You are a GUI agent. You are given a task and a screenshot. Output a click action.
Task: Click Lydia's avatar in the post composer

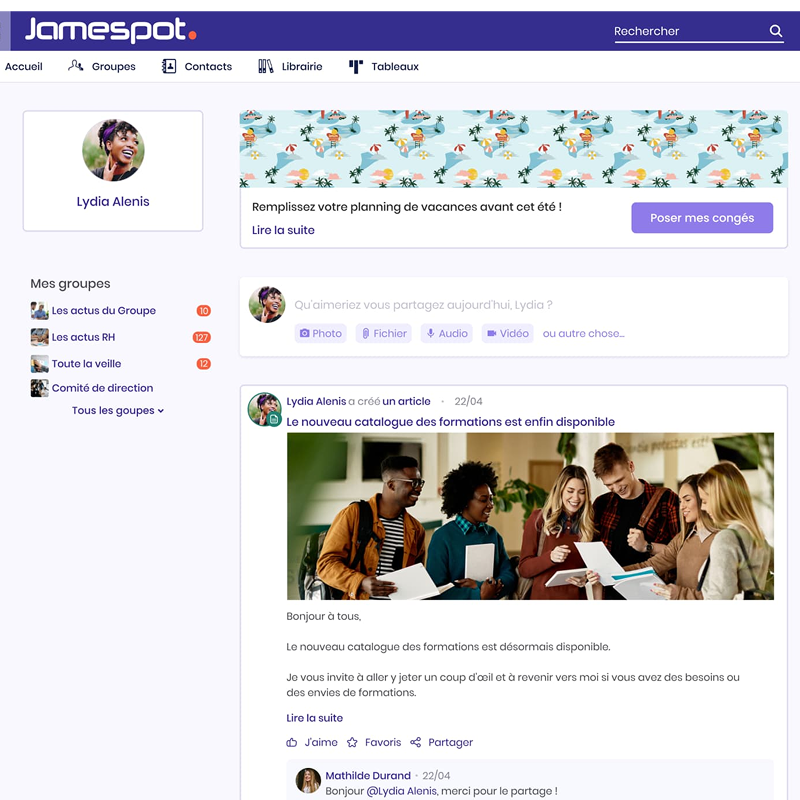[267, 305]
